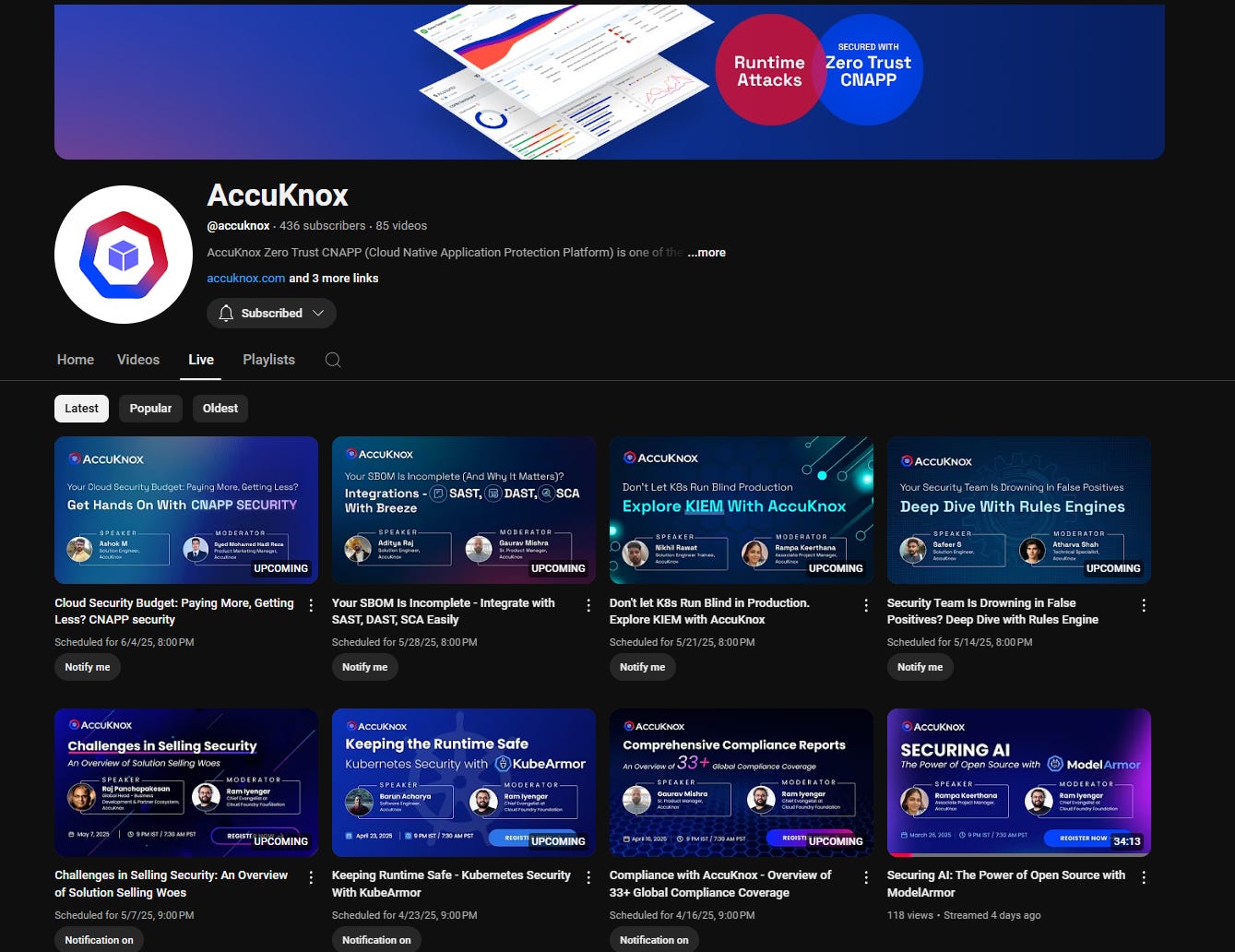Open Challenges in Selling Security video title
The image size is (1235, 952).
coord(172,884)
